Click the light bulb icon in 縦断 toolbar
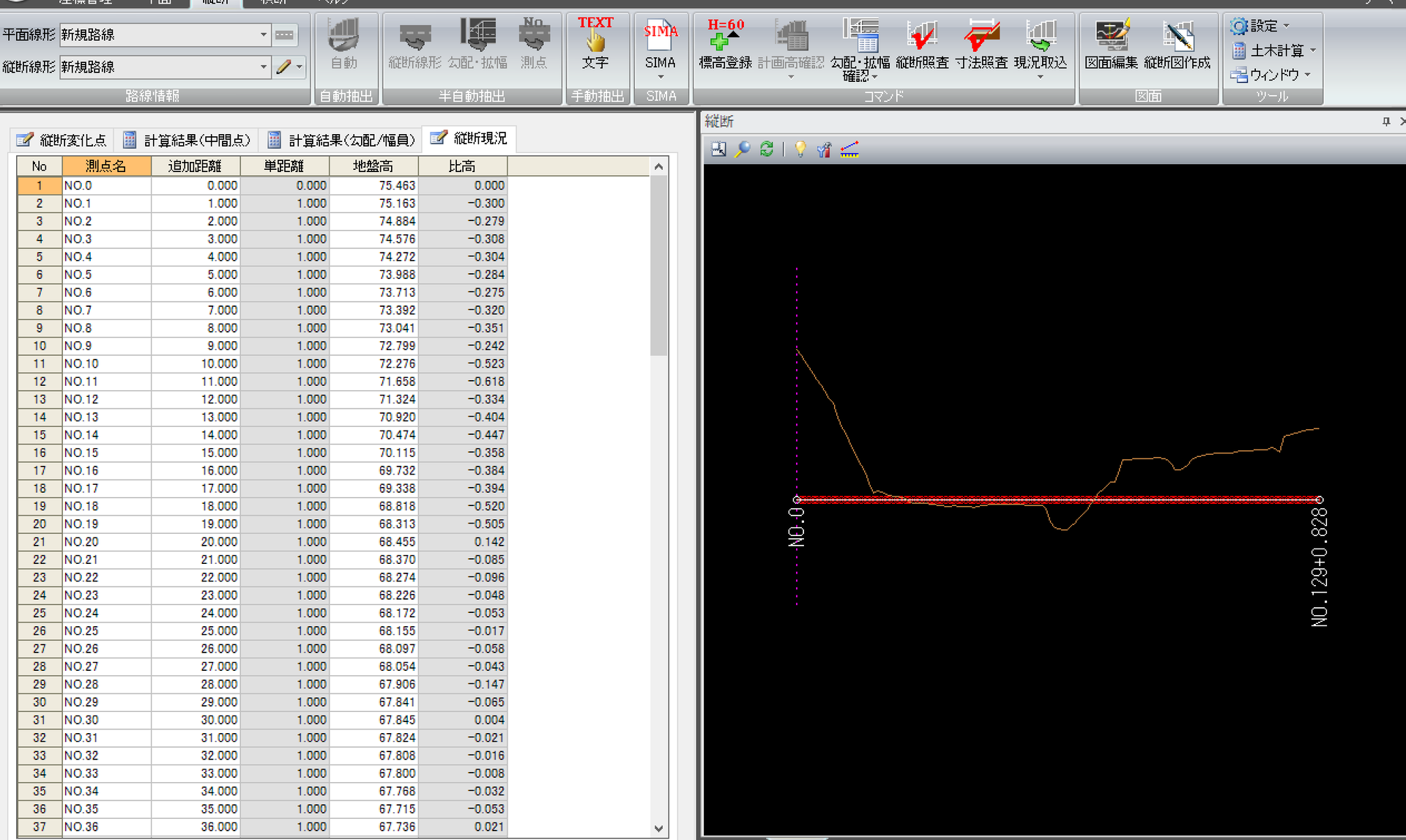 point(800,149)
